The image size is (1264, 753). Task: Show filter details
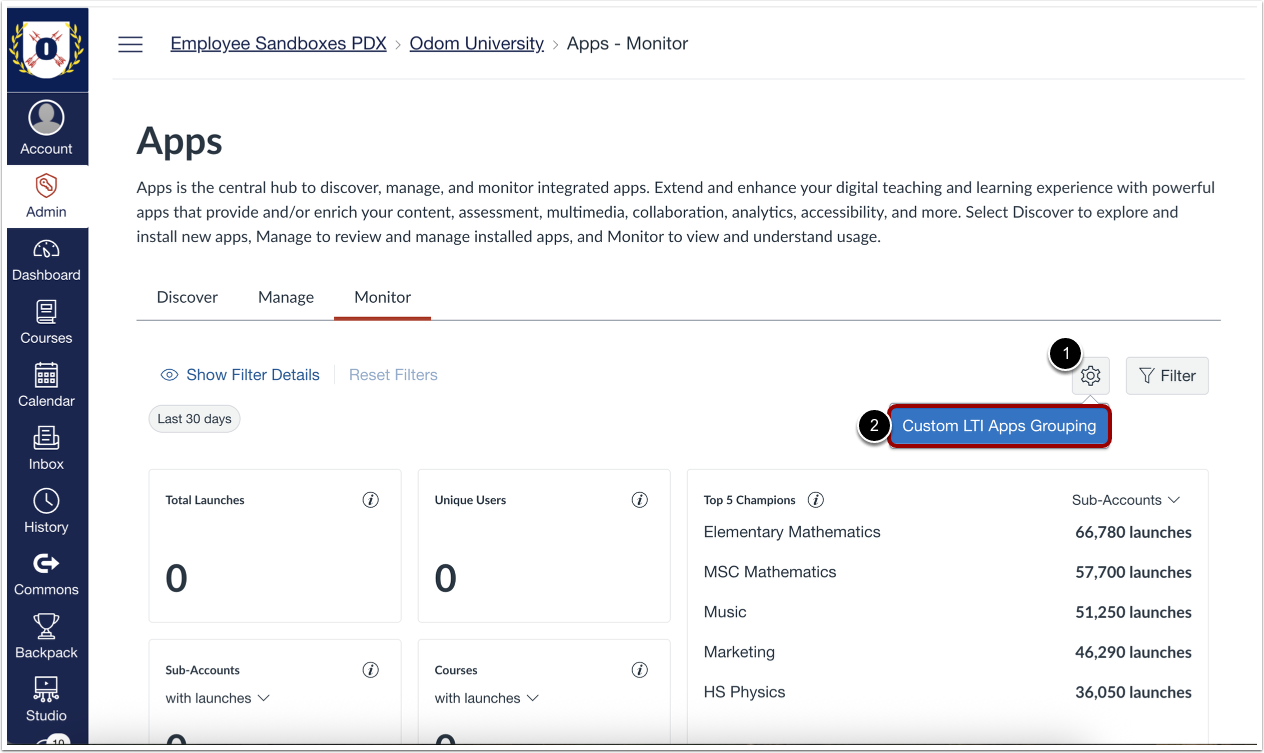240,374
